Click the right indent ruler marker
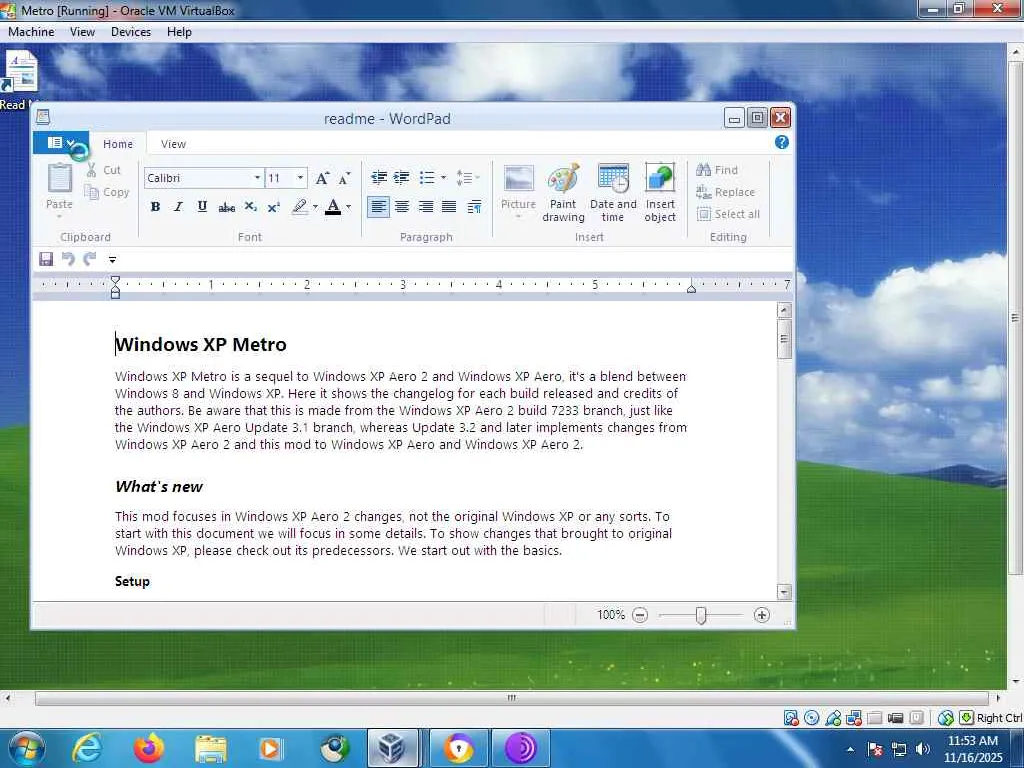The image size is (1024, 768). (x=691, y=288)
